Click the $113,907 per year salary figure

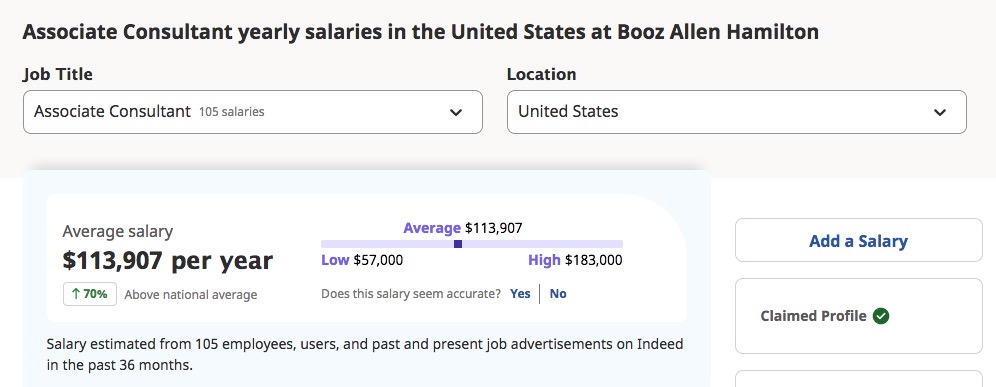168,261
